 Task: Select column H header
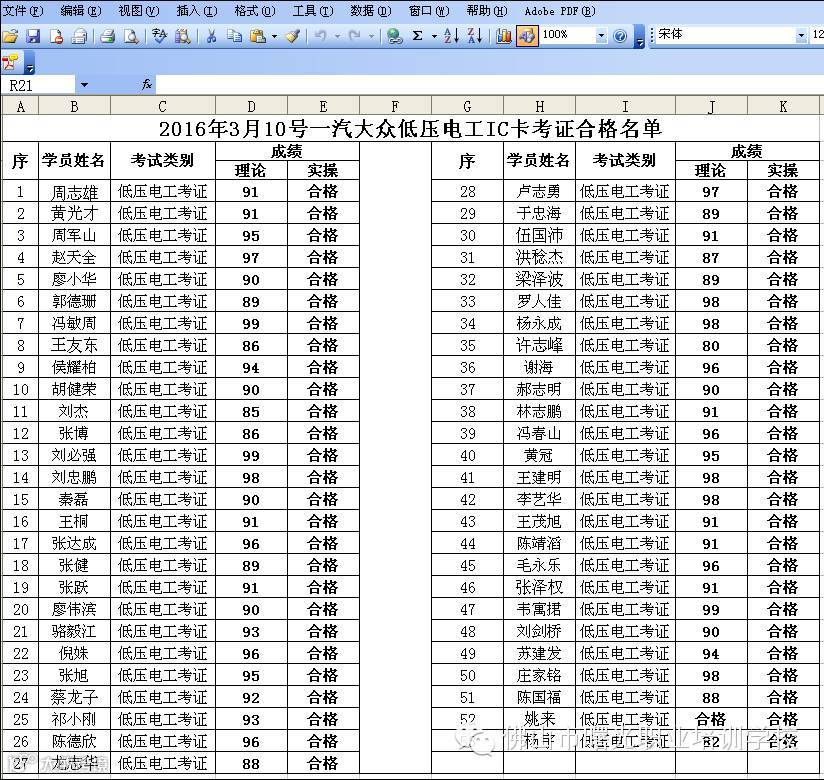(540, 107)
